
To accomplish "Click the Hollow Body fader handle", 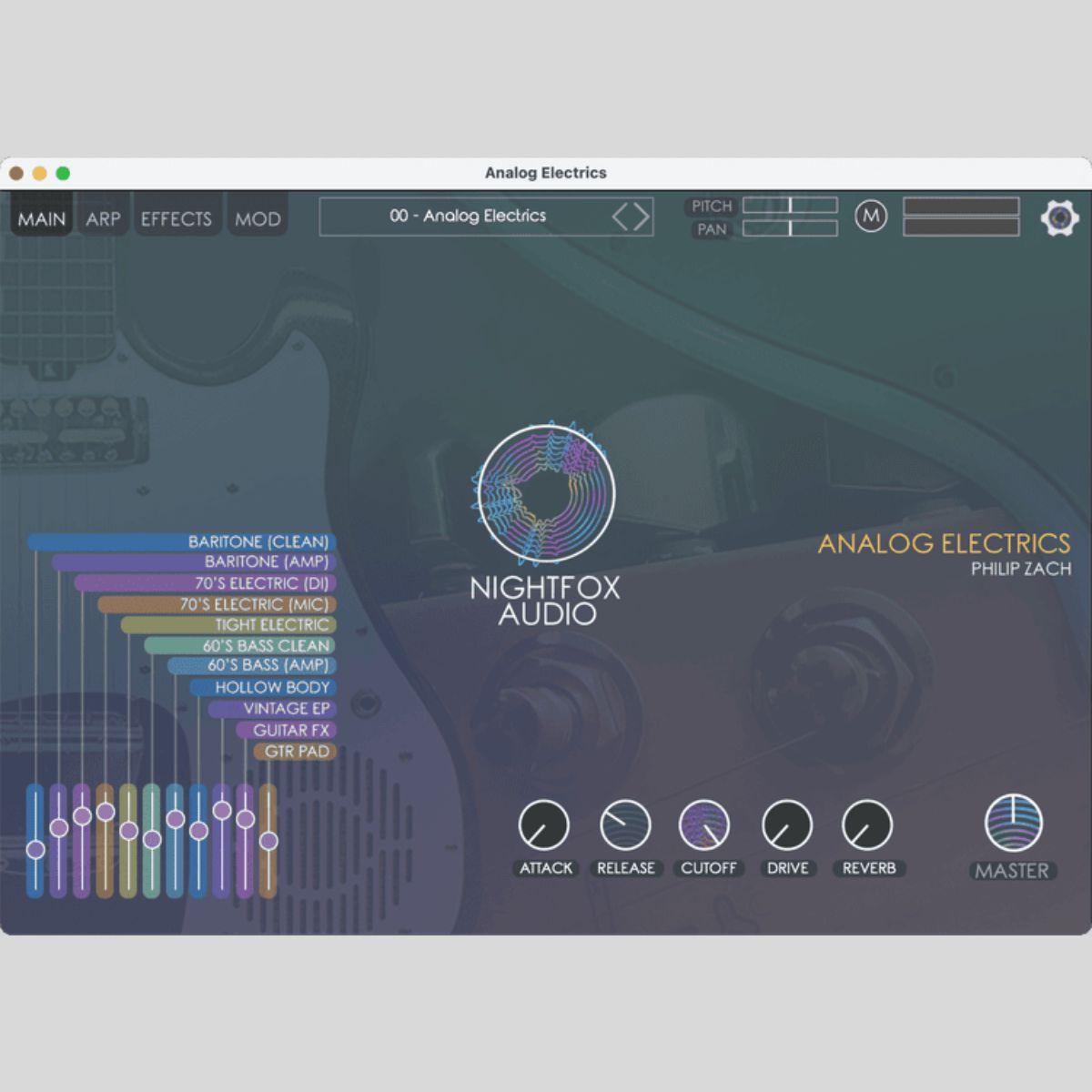I will pos(198,830).
